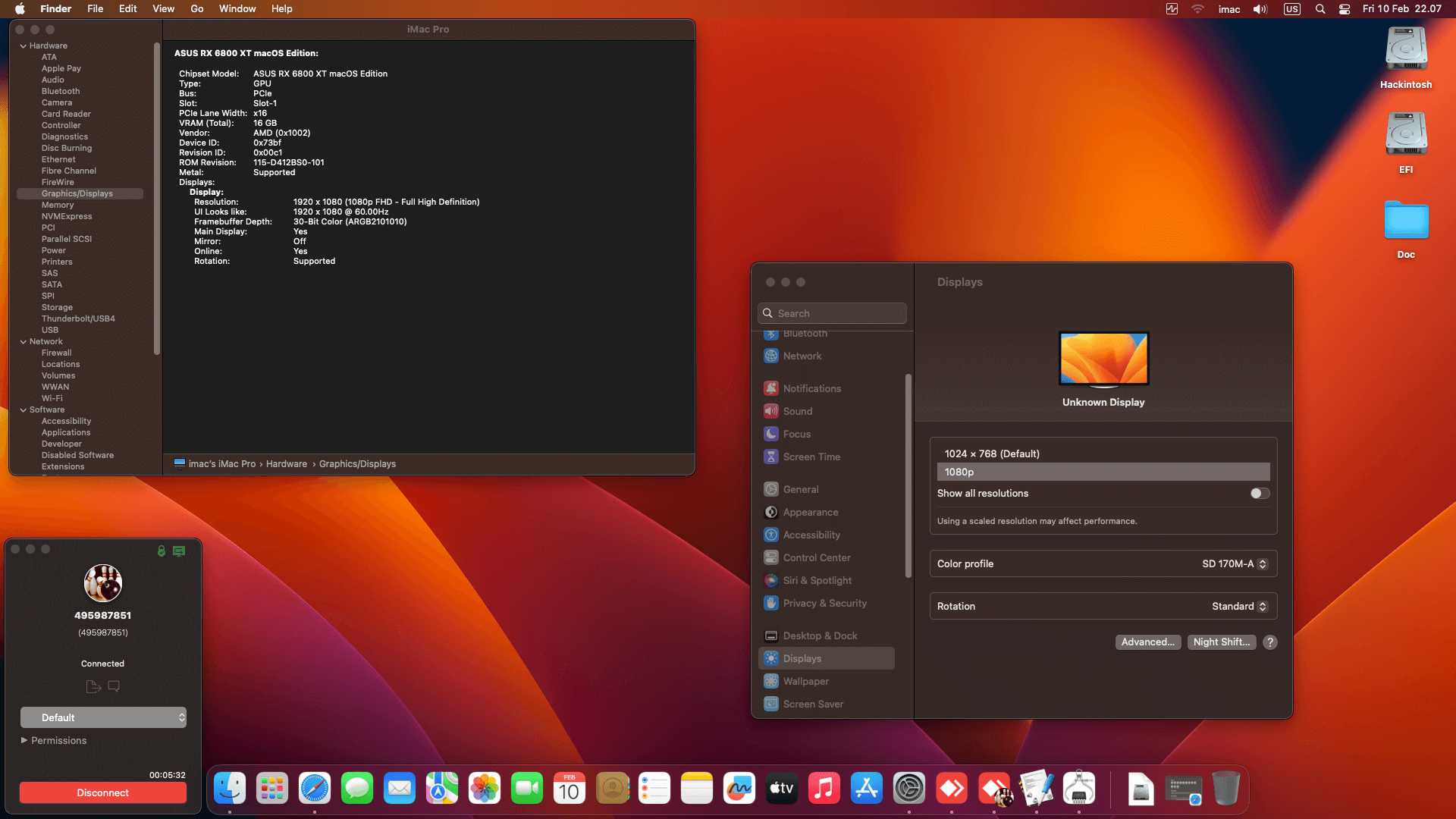This screenshot has width=1456, height=819.
Task: Enable Show all resolutions
Action: coord(1259,493)
